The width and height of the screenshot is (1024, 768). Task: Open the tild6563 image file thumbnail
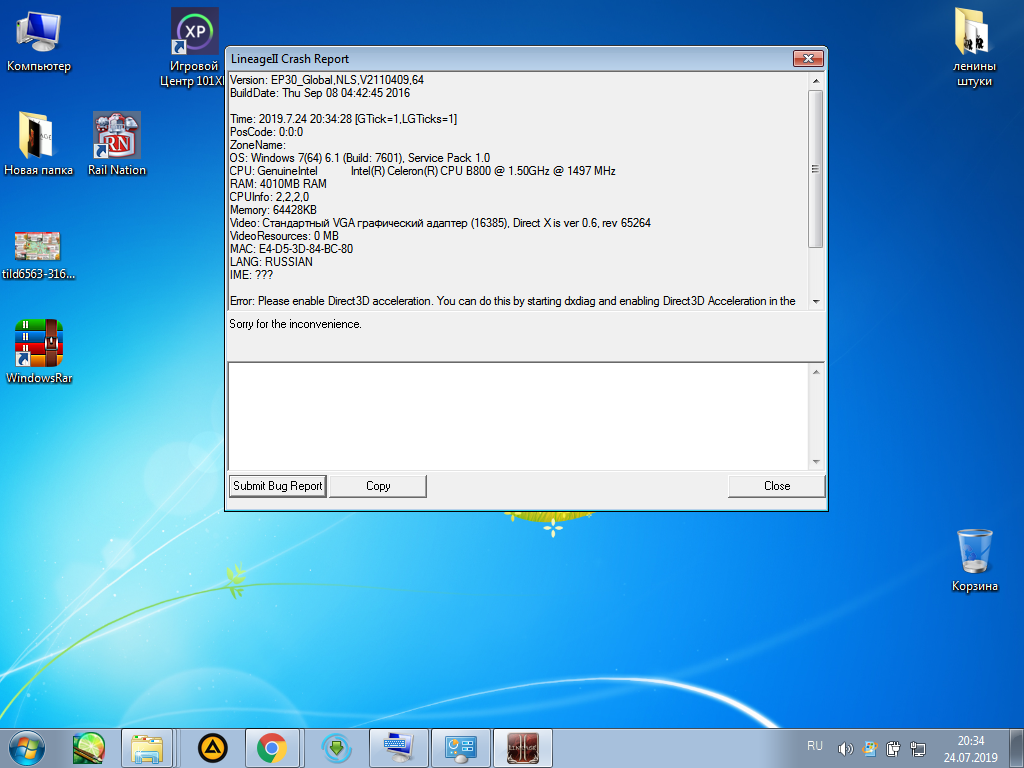pyautogui.click(x=38, y=246)
